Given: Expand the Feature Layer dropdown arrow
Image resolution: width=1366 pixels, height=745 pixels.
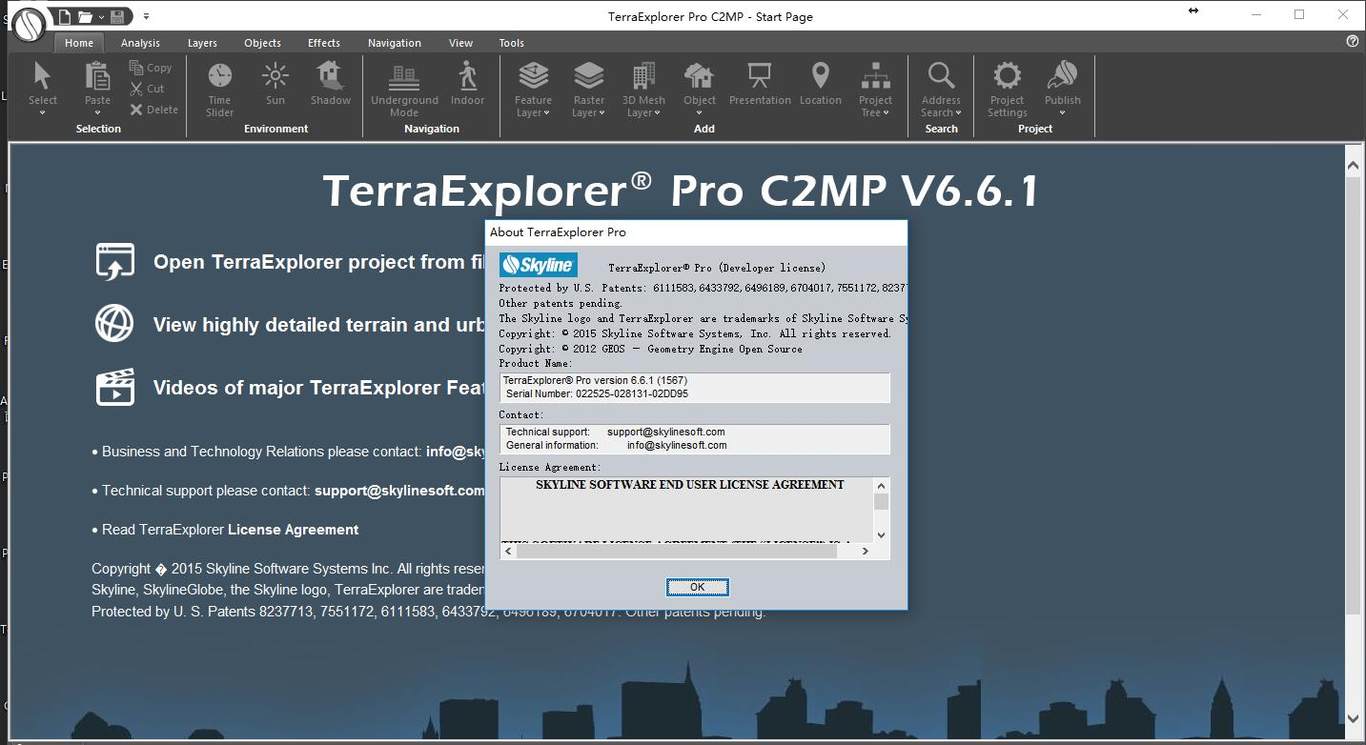Looking at the screenshot, I should pos(547,113).
